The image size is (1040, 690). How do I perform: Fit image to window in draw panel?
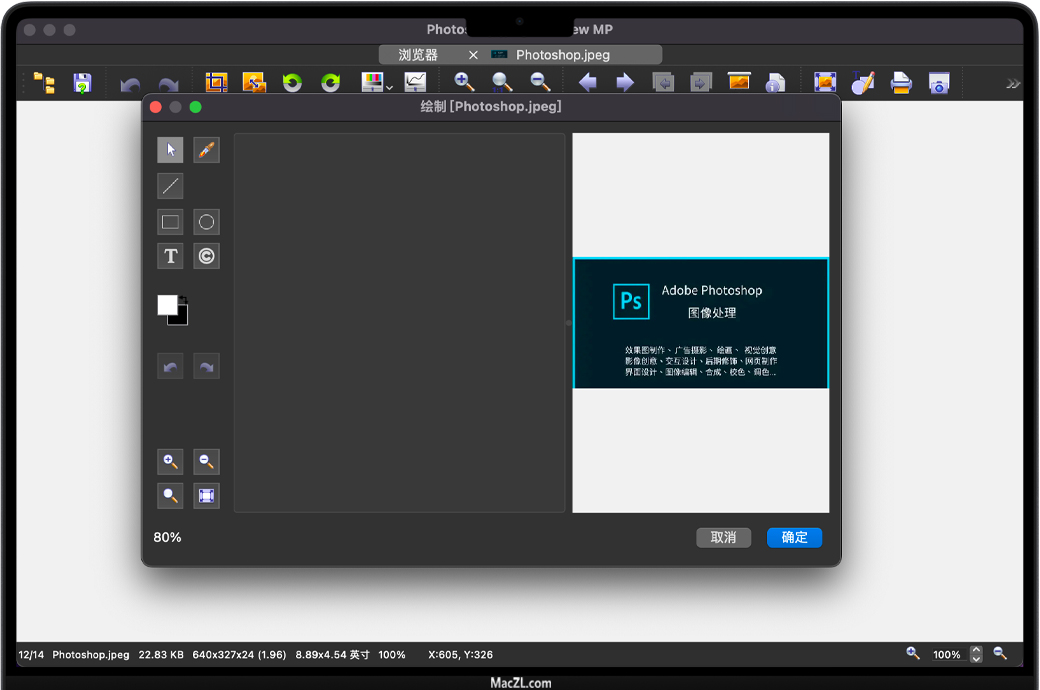point(206,495)
